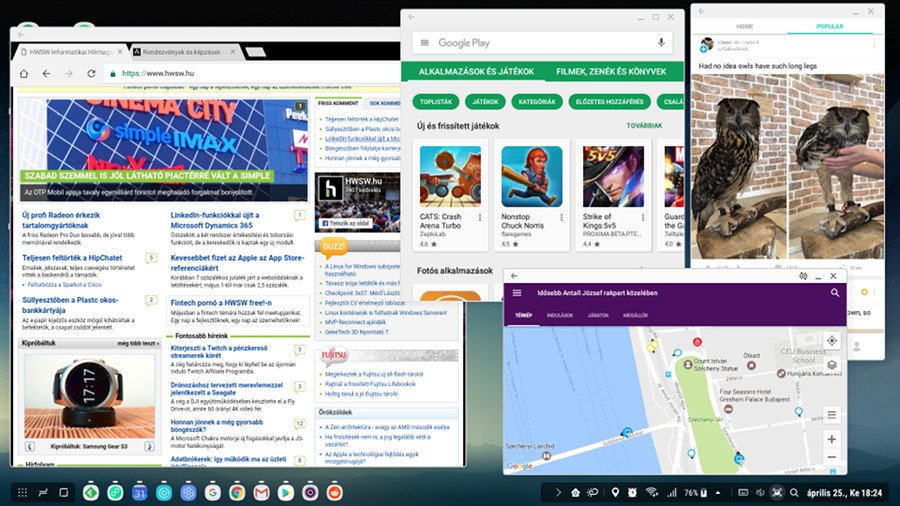
Task: Open Chrome from the taskbar
Action: [x=237, y=492]
